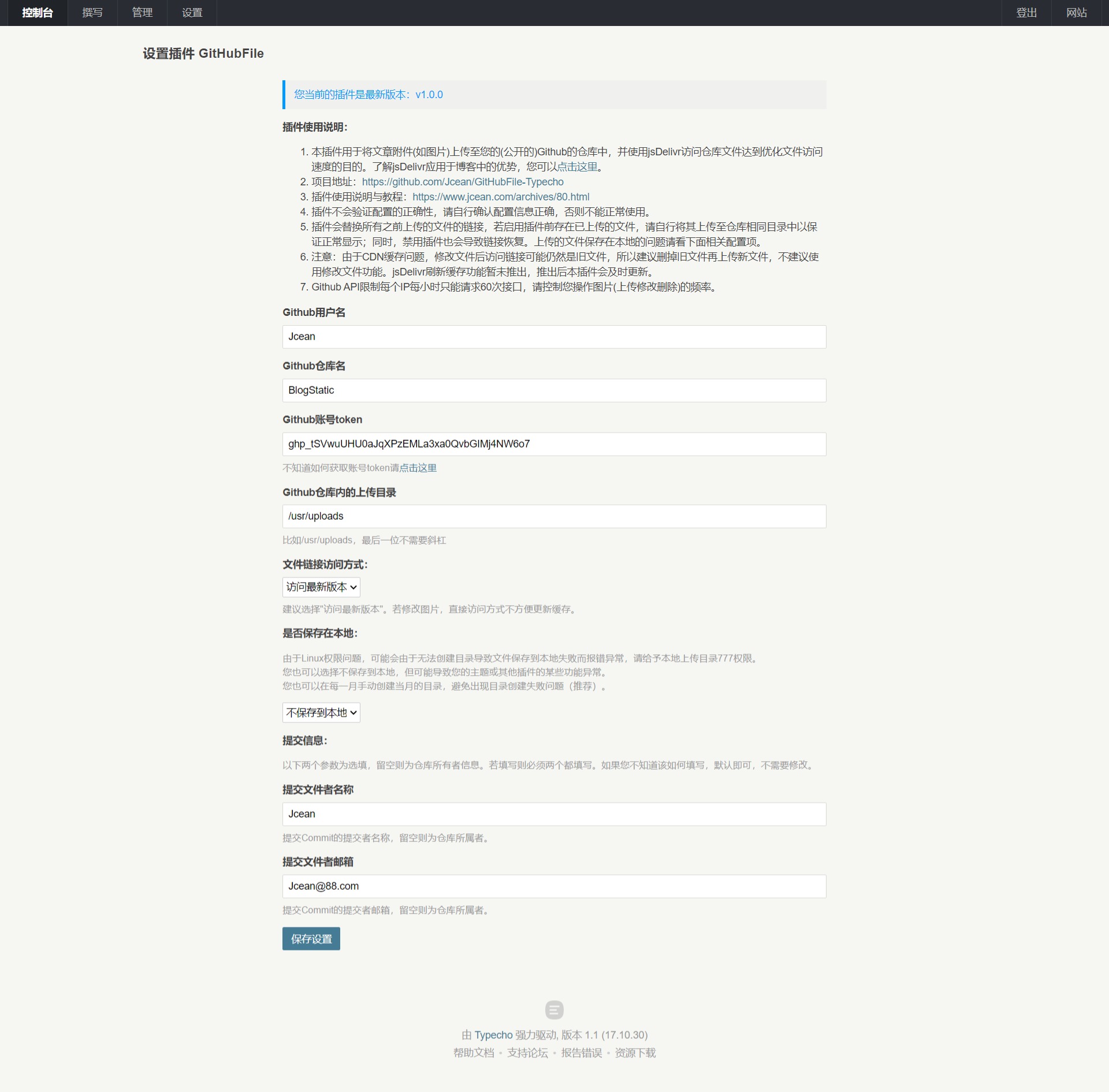Switch to the 控制台 menu

[37, 12]
